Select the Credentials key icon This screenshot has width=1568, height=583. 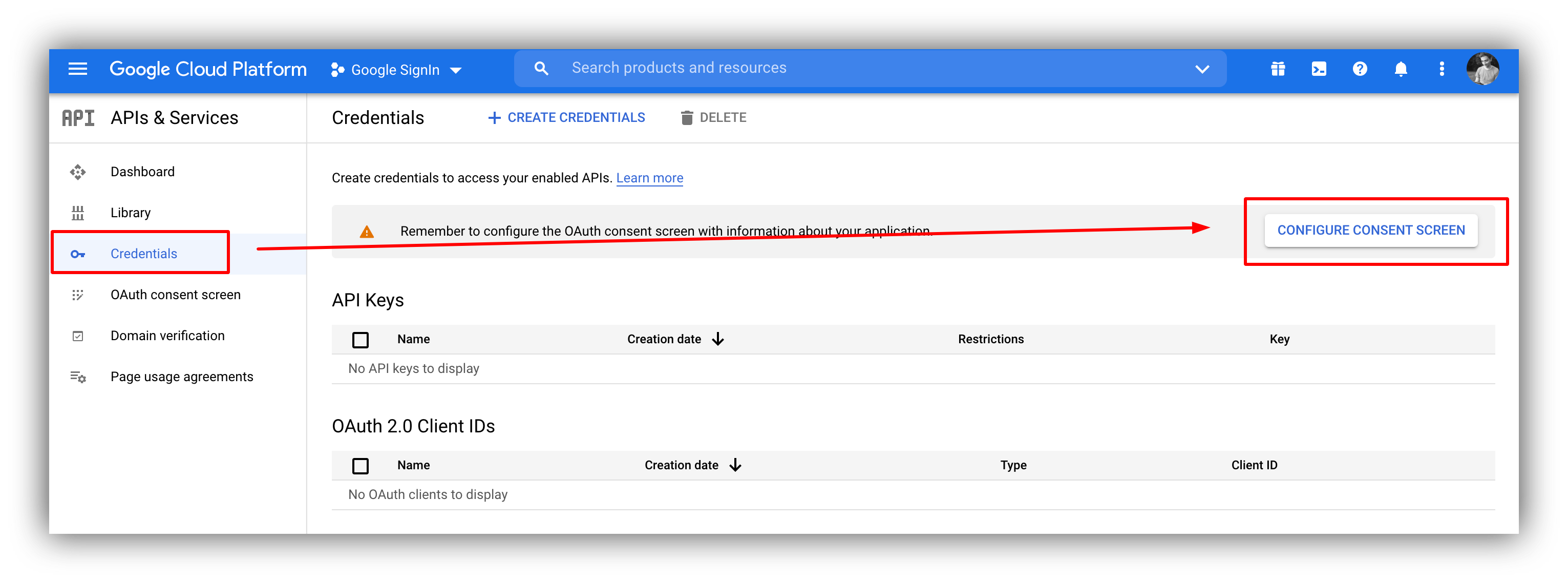78,254
